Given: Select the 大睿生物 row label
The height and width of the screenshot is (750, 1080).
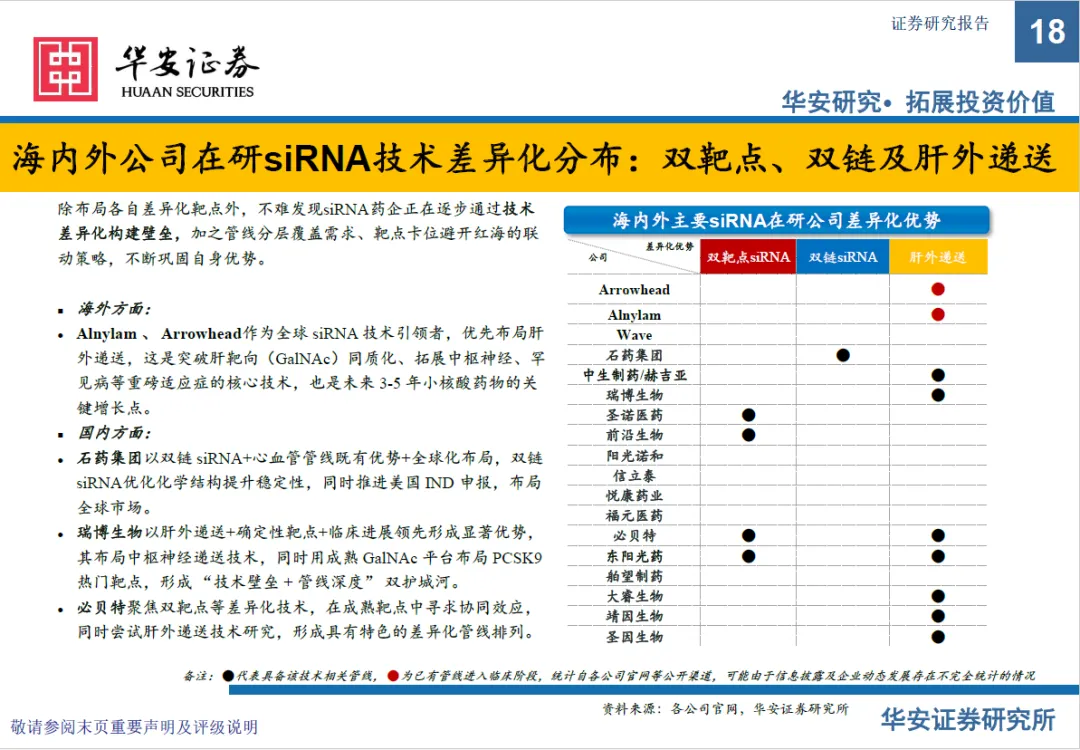Looking at the screenshot, I should 634,596.
